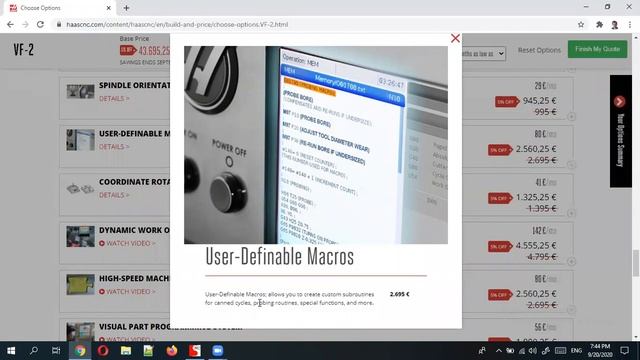Viewport: 640px width, 360px height.
Task: Open Zoom from the taskbar
Action: coord(218,351)
